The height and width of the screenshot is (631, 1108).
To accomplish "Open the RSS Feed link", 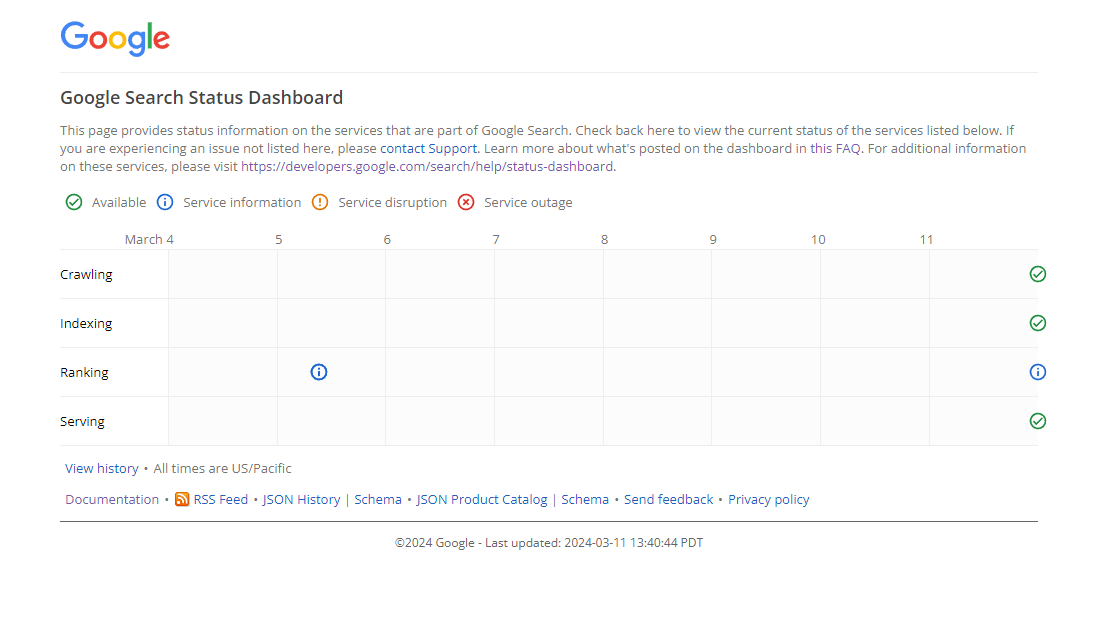I will pyautogui.click(x=220, y=500).
